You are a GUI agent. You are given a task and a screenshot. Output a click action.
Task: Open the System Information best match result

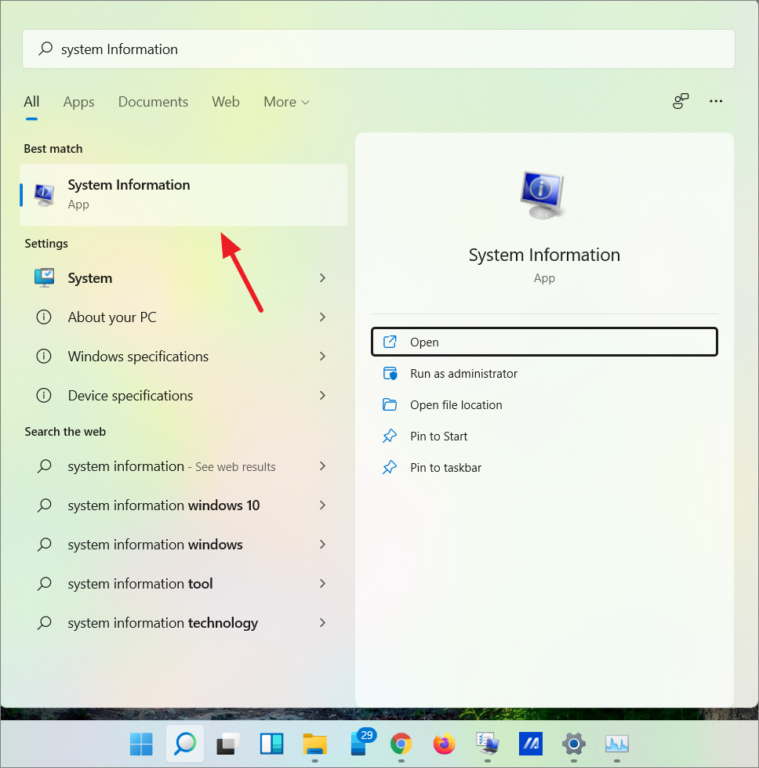pos(184,194)
